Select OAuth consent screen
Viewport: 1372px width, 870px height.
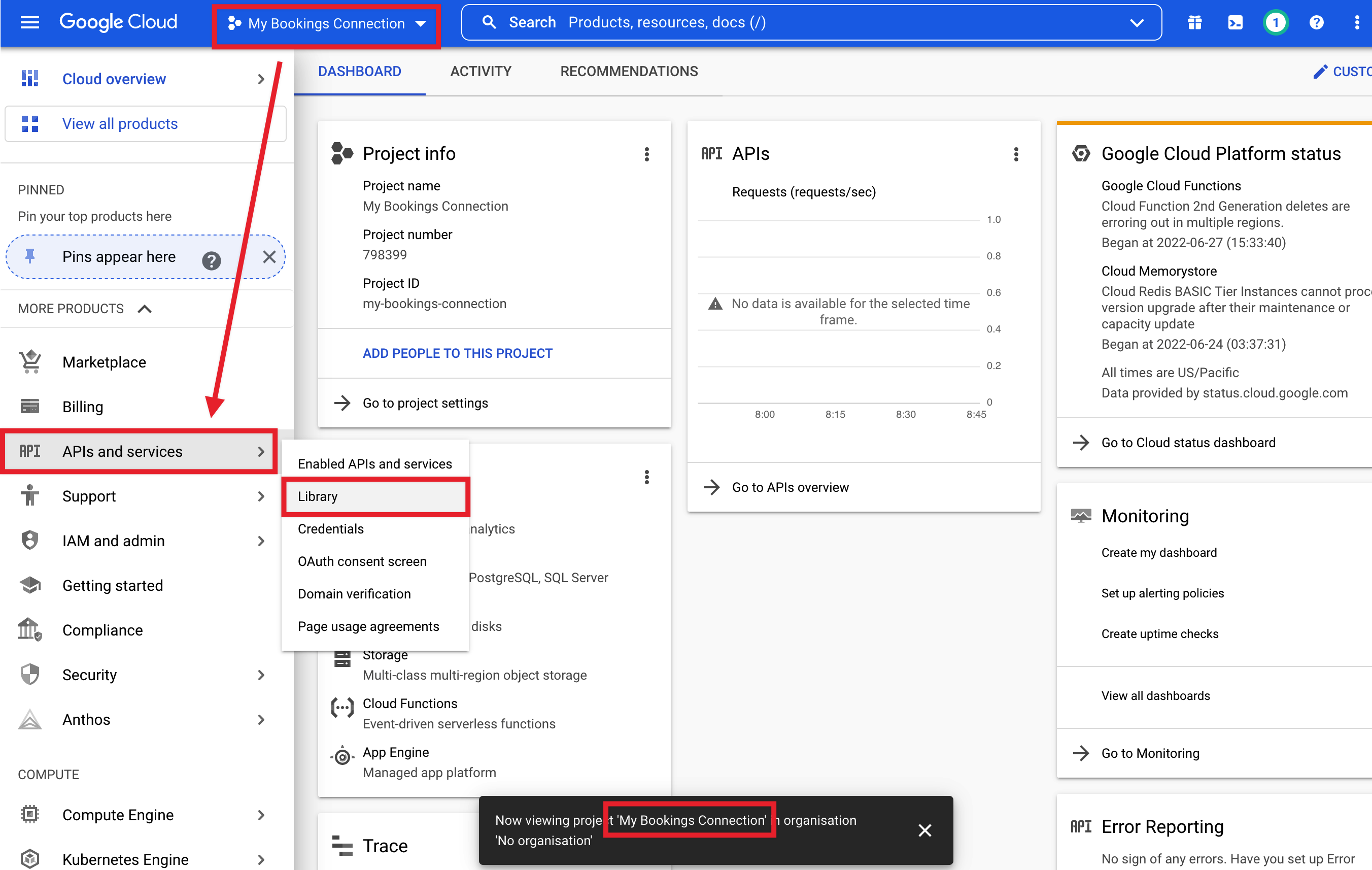tap(375, 561)
